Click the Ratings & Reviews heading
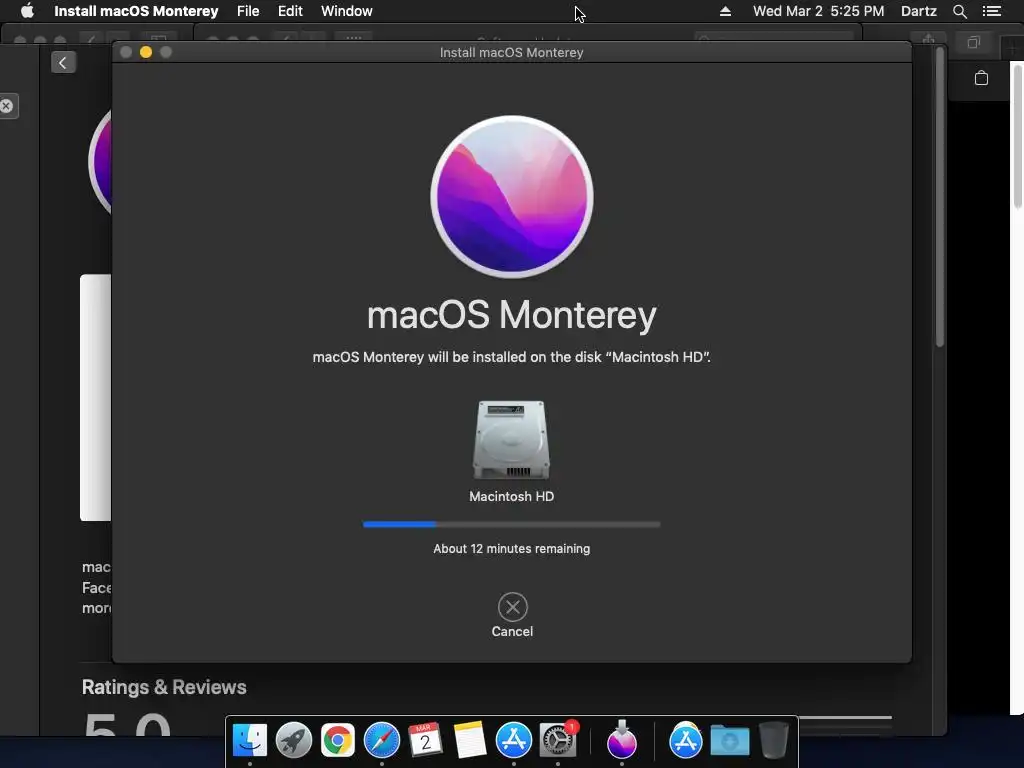Screen dimensions: 1024x768 click(x=164, y=687)
